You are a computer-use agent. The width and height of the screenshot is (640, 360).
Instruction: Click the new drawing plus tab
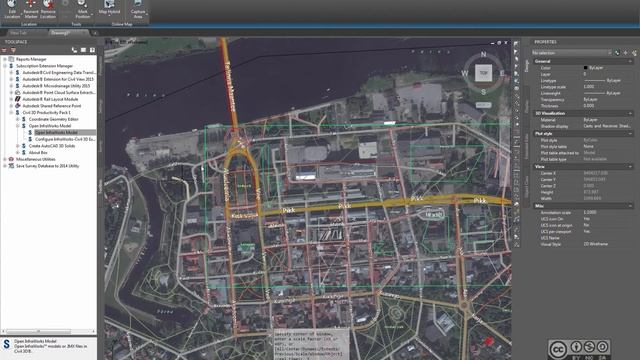[x=95, y=33]
